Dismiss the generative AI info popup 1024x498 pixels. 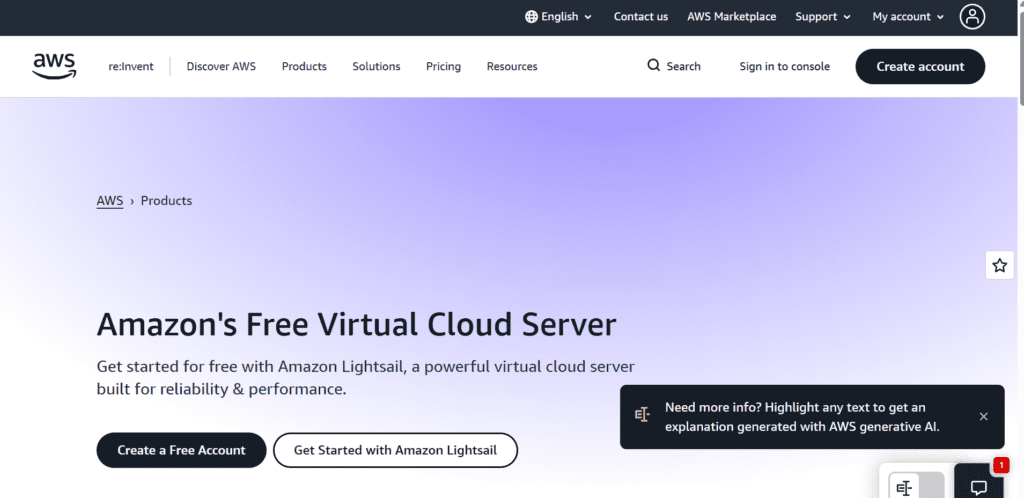click(x=983, y=416)
